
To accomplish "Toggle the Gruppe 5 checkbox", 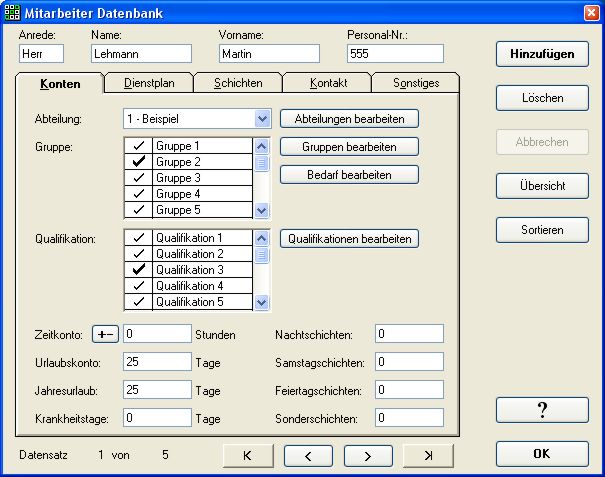I will click(x=139, y=210).
